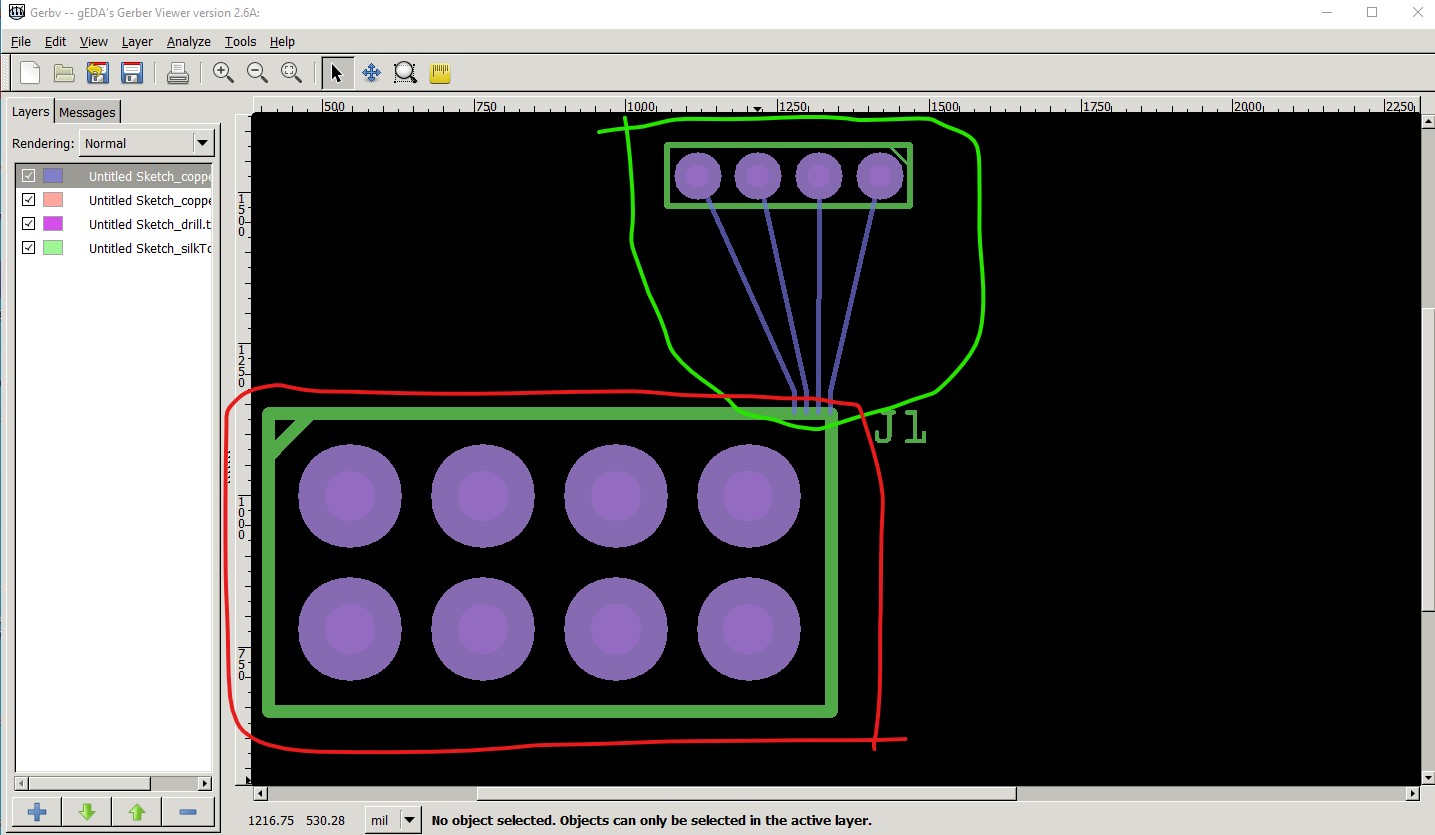The width and height of the screenshot is (1435, 835).
Task: Click the Revert layers icon
Action: pyautogui.click(x=97, y=73)
